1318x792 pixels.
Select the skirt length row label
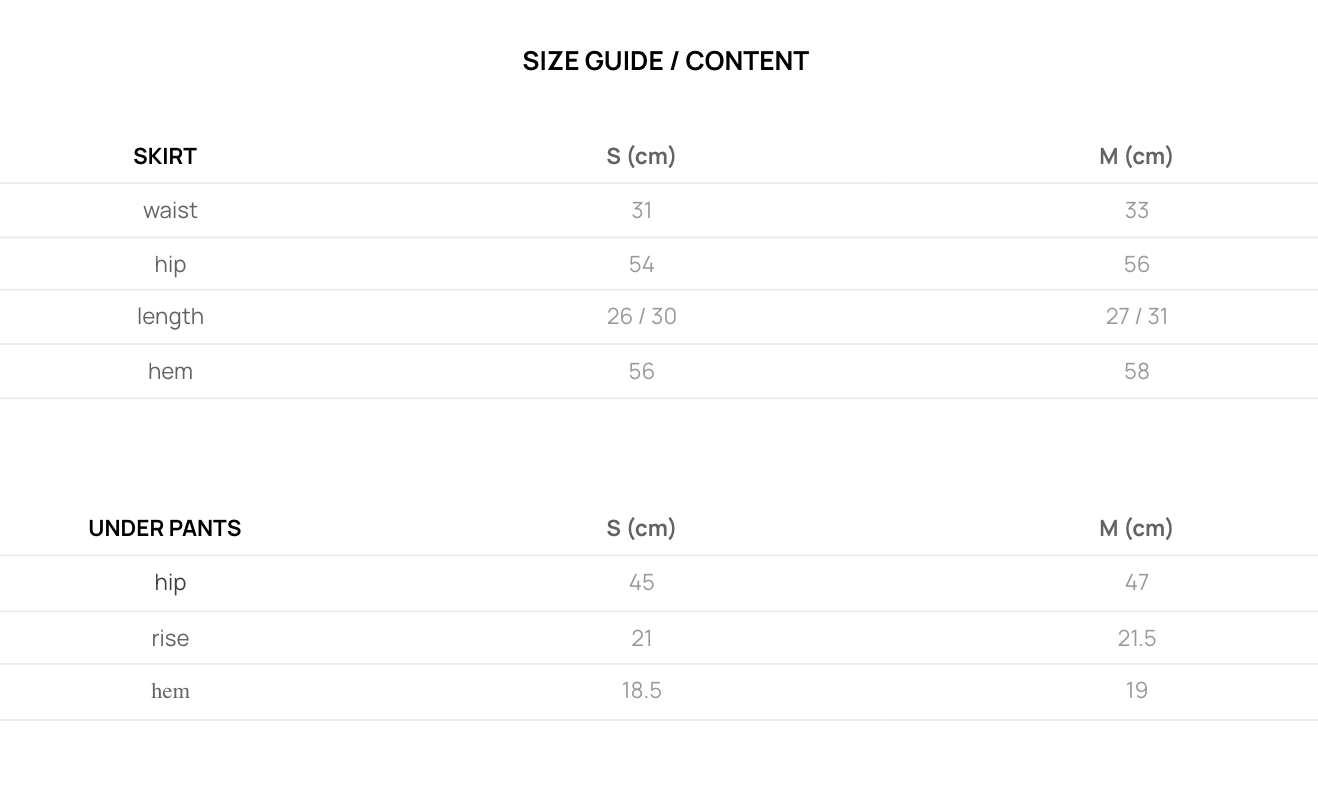[170, 316]
